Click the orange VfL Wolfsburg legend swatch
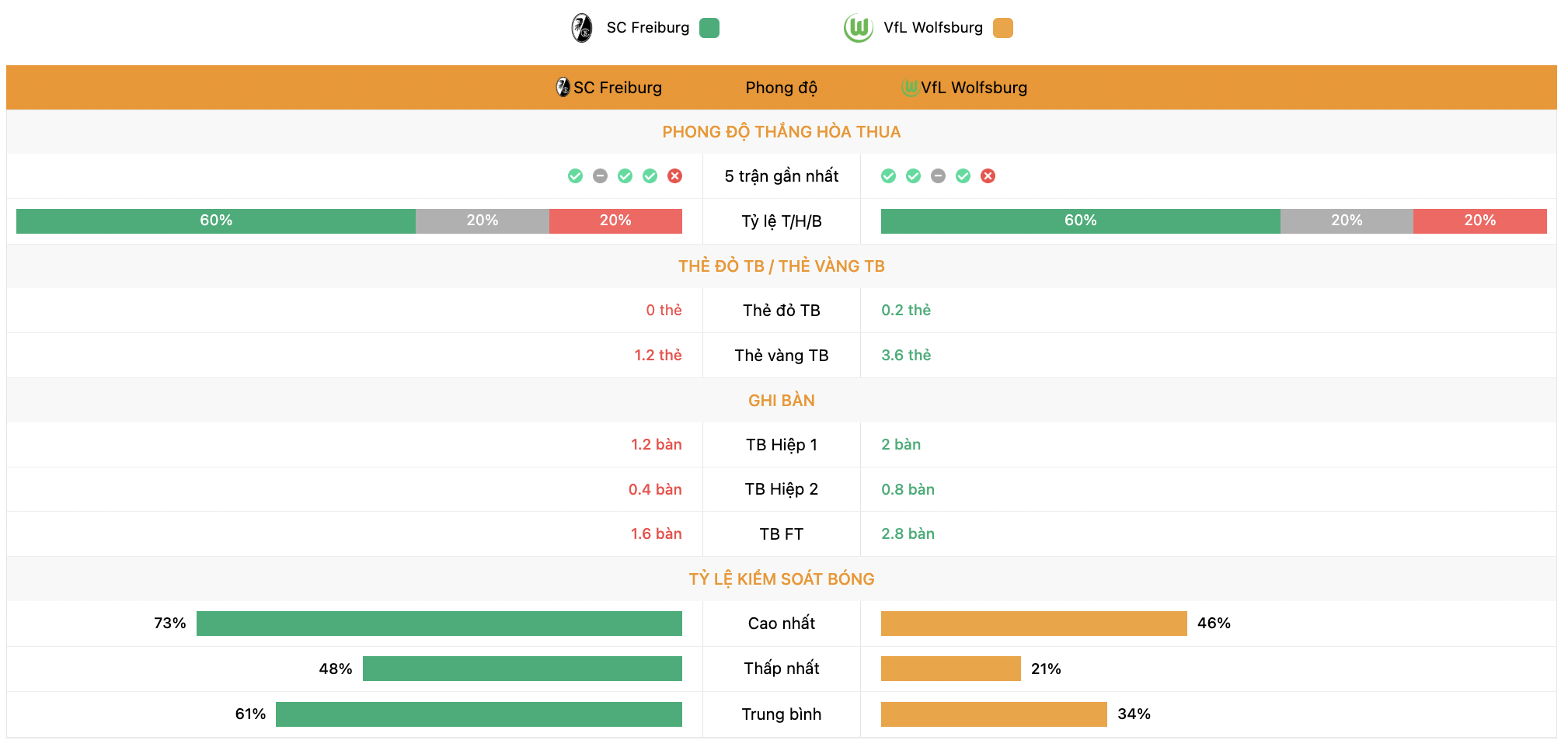The image size is (1568, 747). tap(1003, 28)
